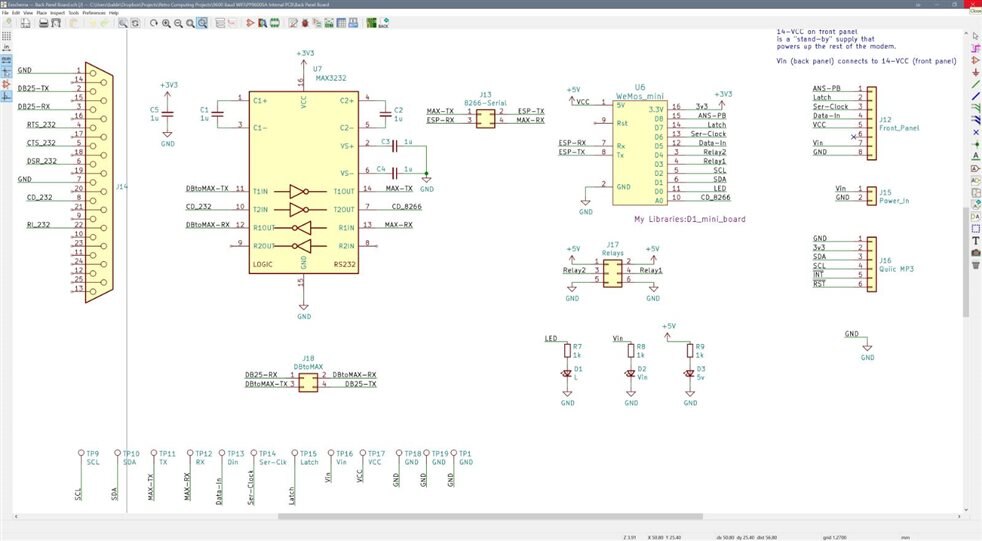This screenshot has height=541, width=982.
Task: Select the Delete tool trash icon
Action: [975, 264]
